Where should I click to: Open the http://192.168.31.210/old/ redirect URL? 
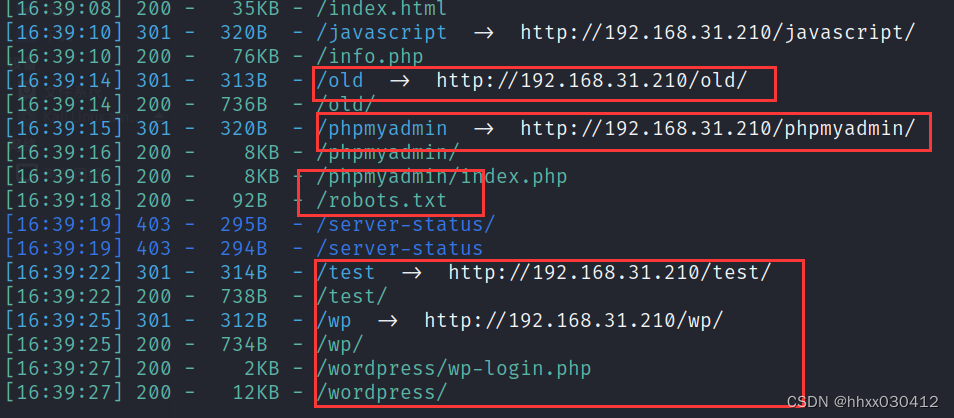click(x=591, y=81)
